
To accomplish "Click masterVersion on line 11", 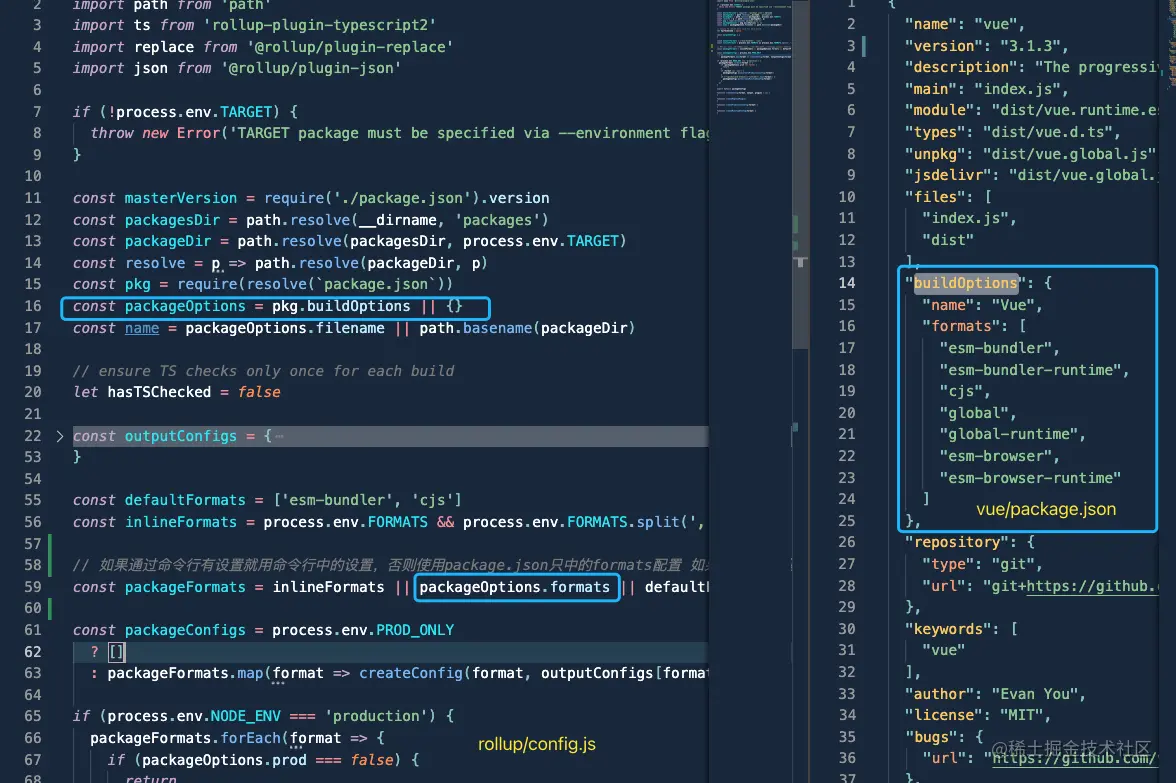I will (x=181, y=198).
